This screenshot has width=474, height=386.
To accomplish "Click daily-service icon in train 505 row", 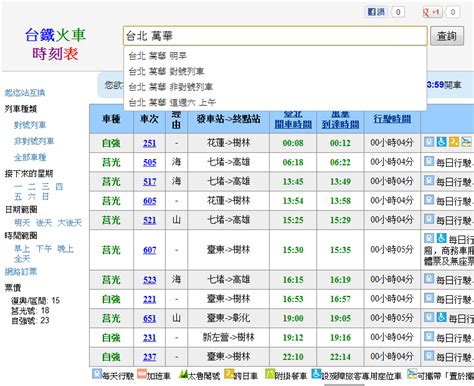I will [x=429, y=161].
